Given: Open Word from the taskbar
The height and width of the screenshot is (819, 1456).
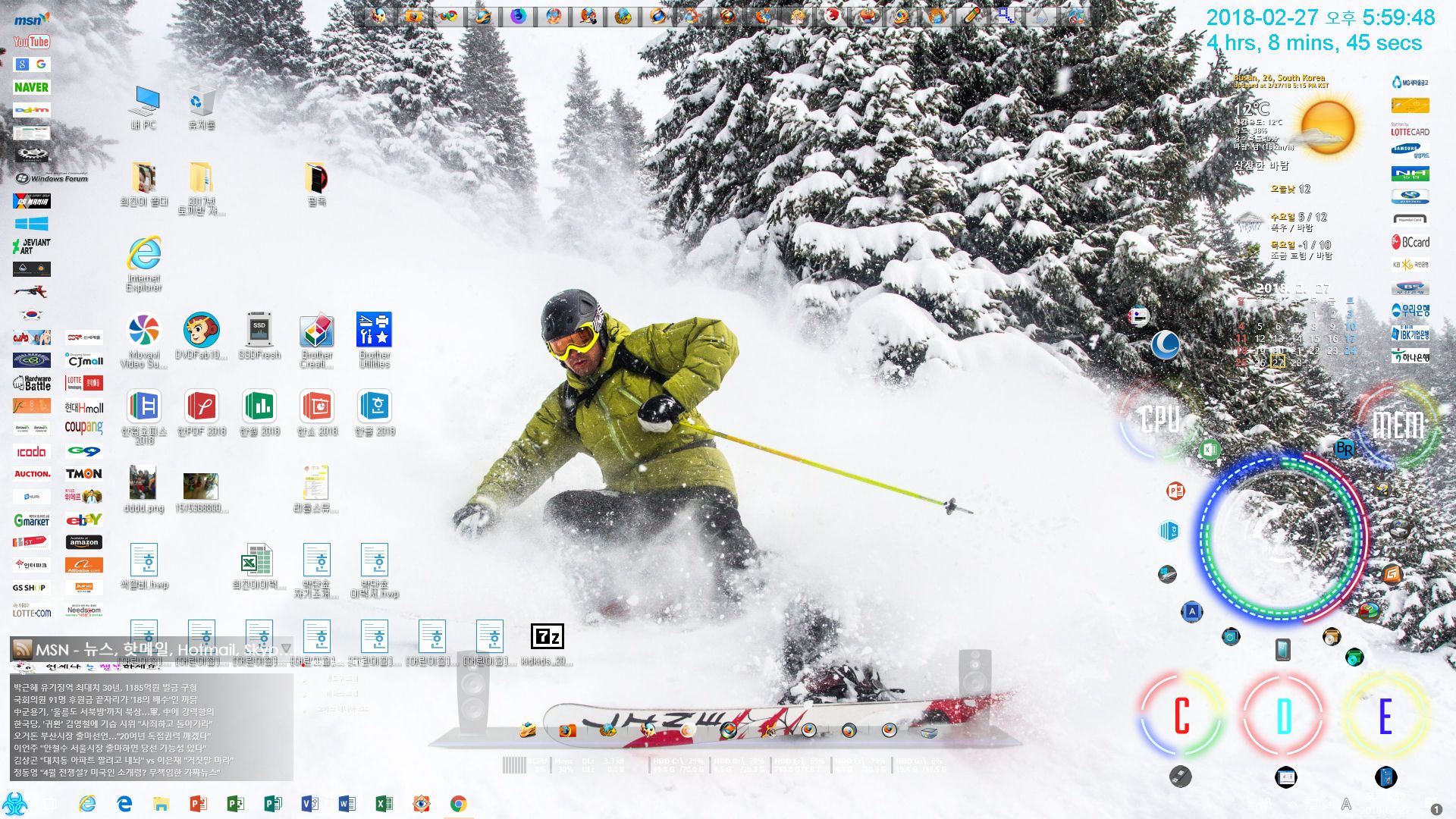Looking at the screenshot, I should click(x=347, y=804).
